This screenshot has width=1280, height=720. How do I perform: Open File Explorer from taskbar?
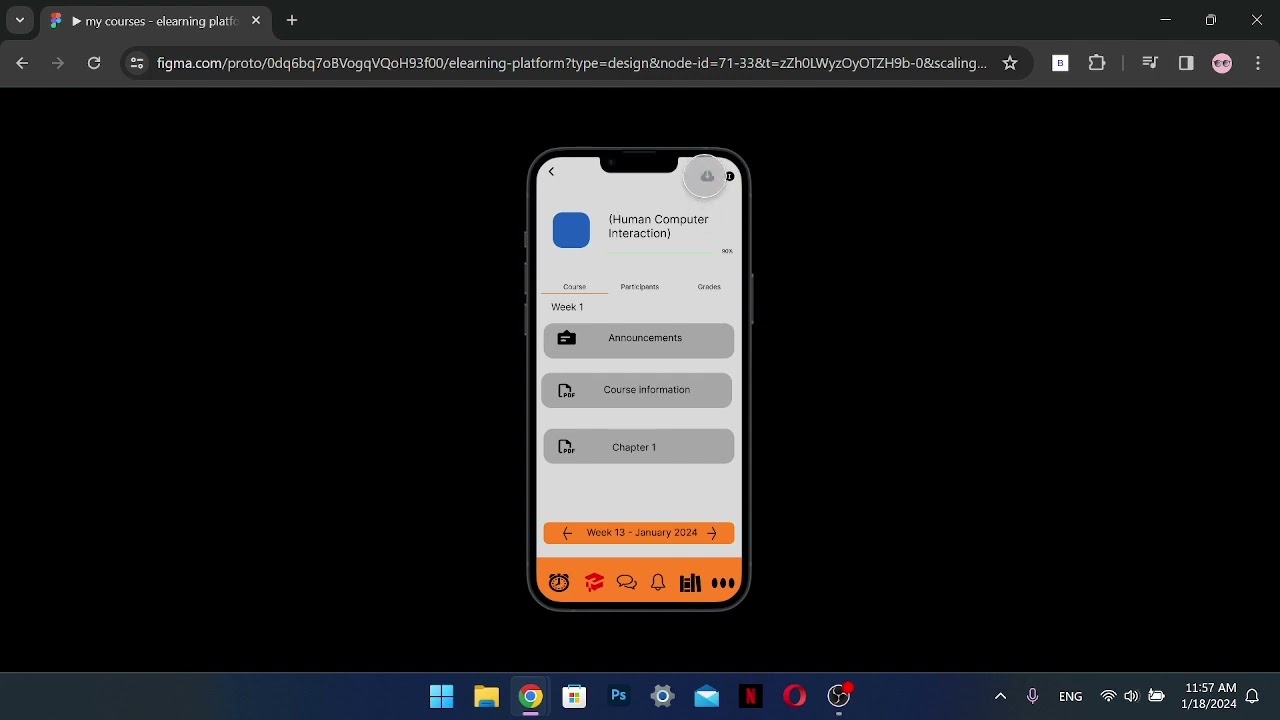pyautogui.click(x=486, y=696)
